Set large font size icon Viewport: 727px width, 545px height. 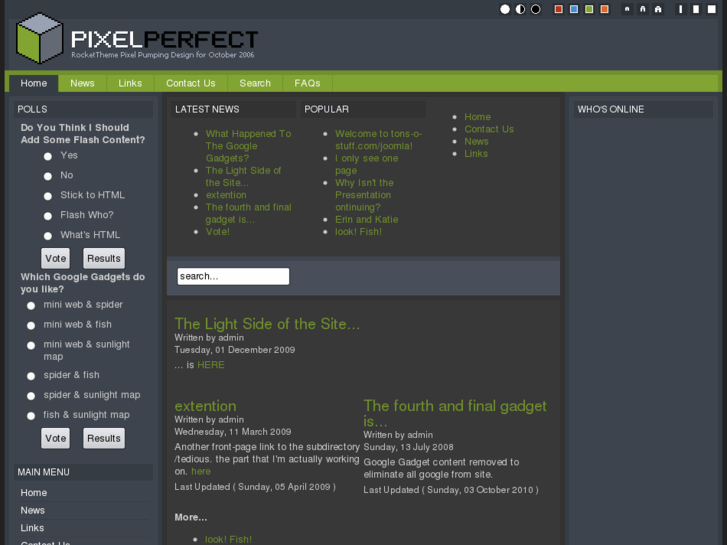click(x=658, y=9)
